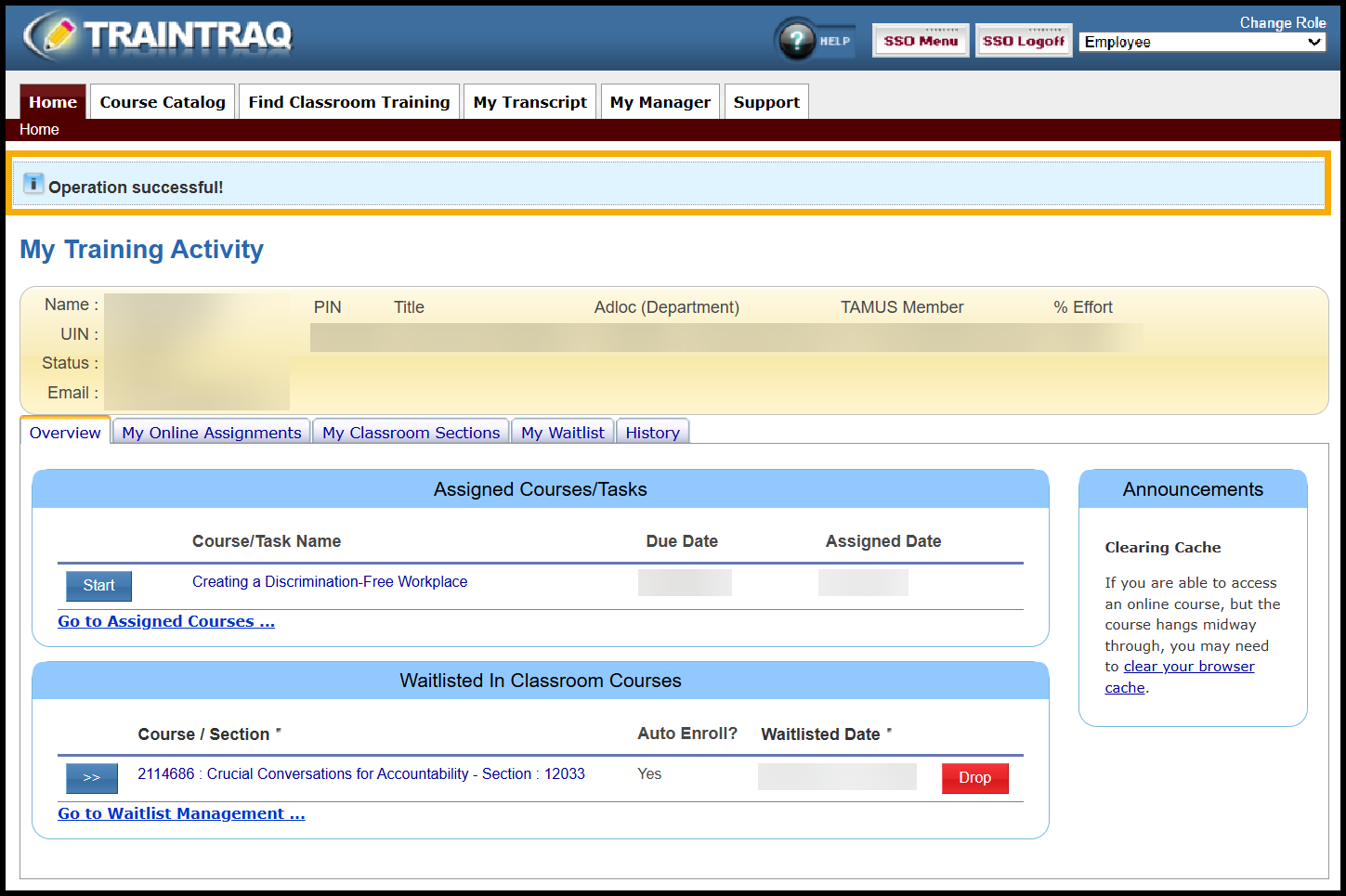Go to Find Classroom Training tab
The height and width of the screenshot is (896, 1346).
tap(348, 102)
